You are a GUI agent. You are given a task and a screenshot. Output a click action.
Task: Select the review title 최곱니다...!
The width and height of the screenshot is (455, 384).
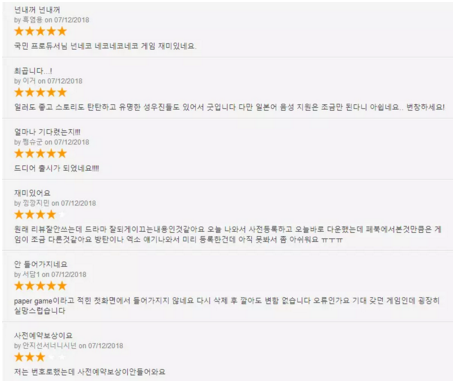pyautogui.click(x=33, y=71)
